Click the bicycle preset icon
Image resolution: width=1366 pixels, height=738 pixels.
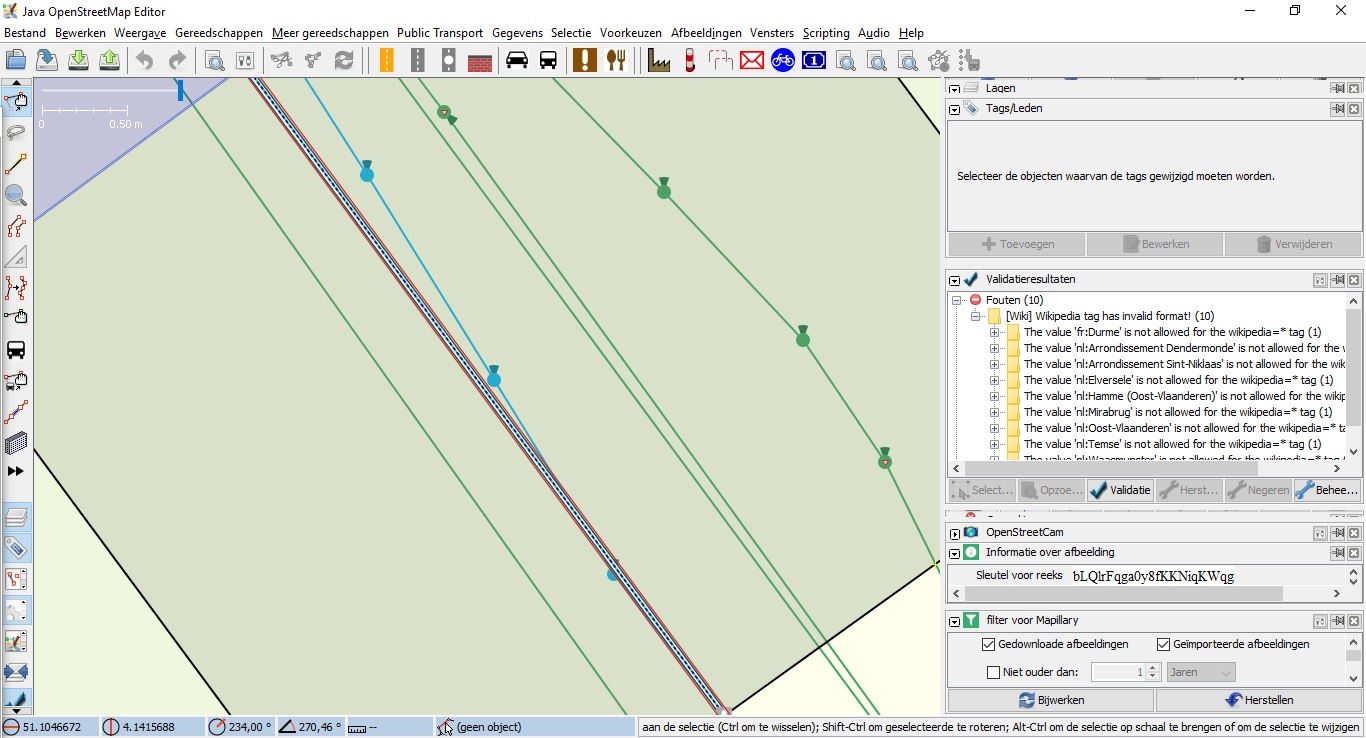coord(783,60)
